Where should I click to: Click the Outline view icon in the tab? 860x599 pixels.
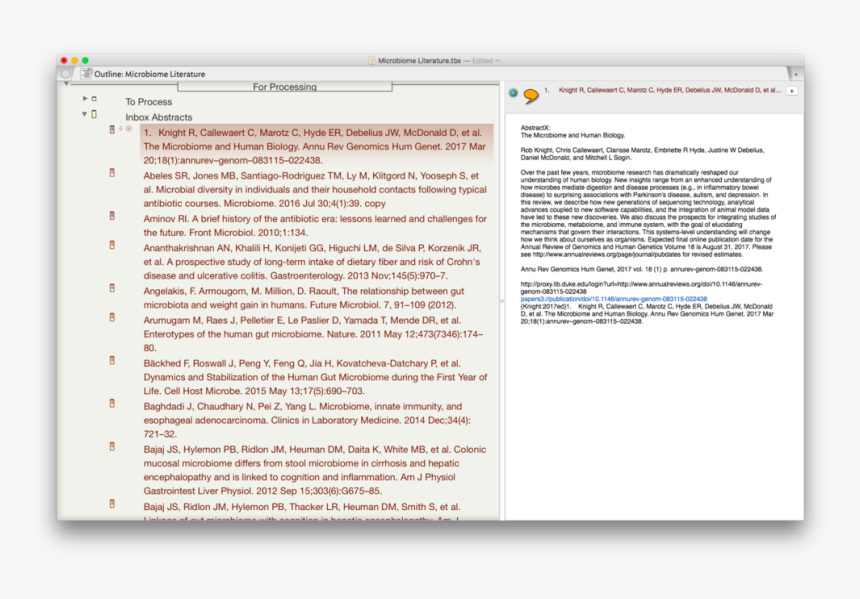pyautogui.click(x=86, y=74)
